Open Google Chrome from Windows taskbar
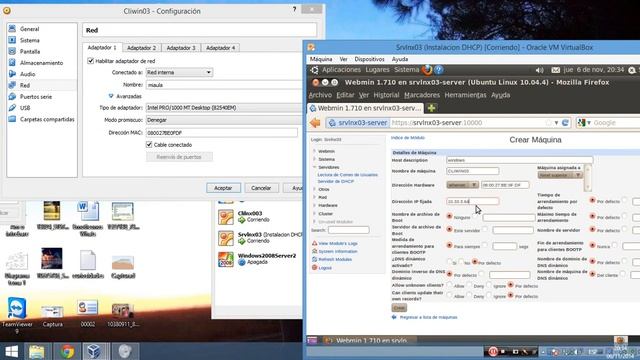Image resolution: width=640 pixels, height=360 pixels. coord(67,351)
